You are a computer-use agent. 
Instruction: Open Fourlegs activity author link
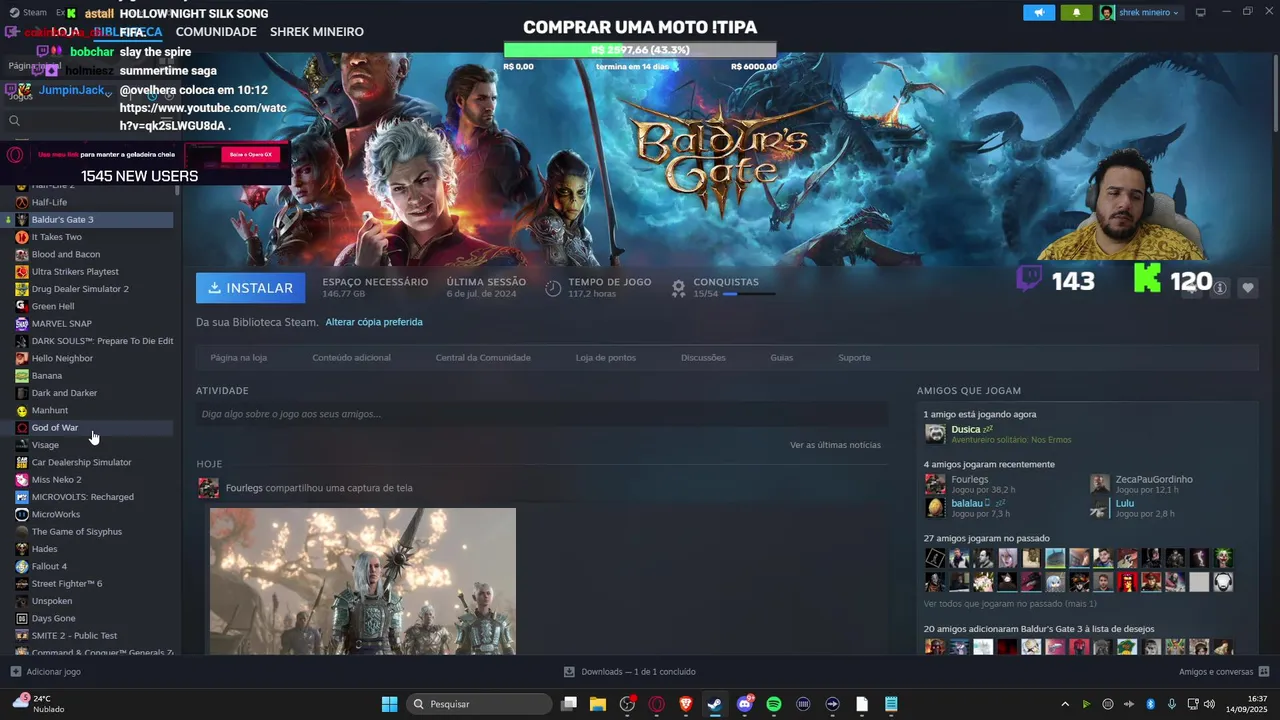(244, 488)
